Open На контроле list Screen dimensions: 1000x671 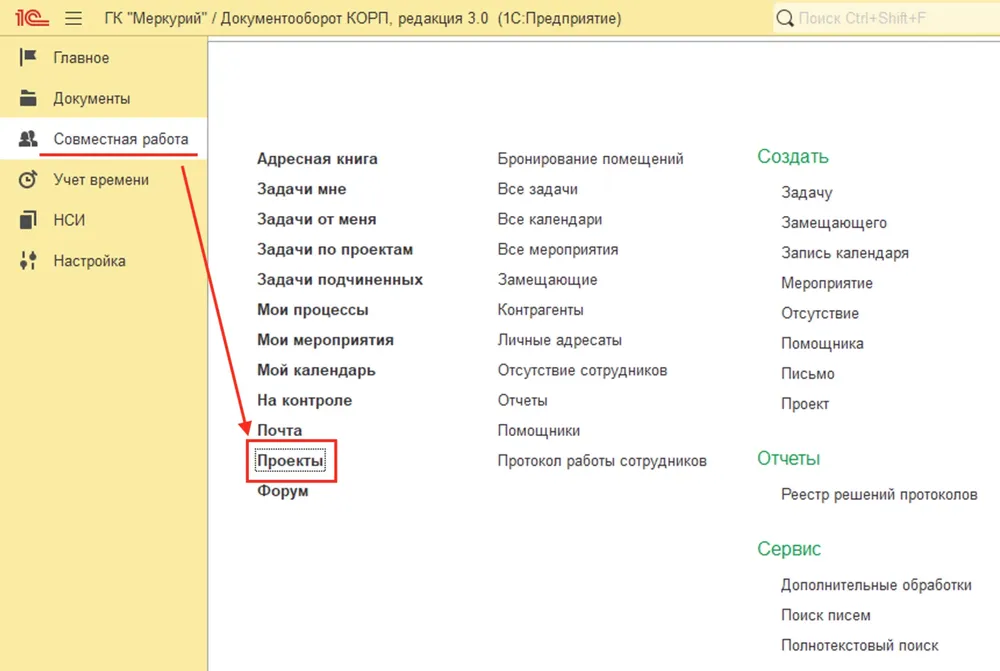(304, 400)
